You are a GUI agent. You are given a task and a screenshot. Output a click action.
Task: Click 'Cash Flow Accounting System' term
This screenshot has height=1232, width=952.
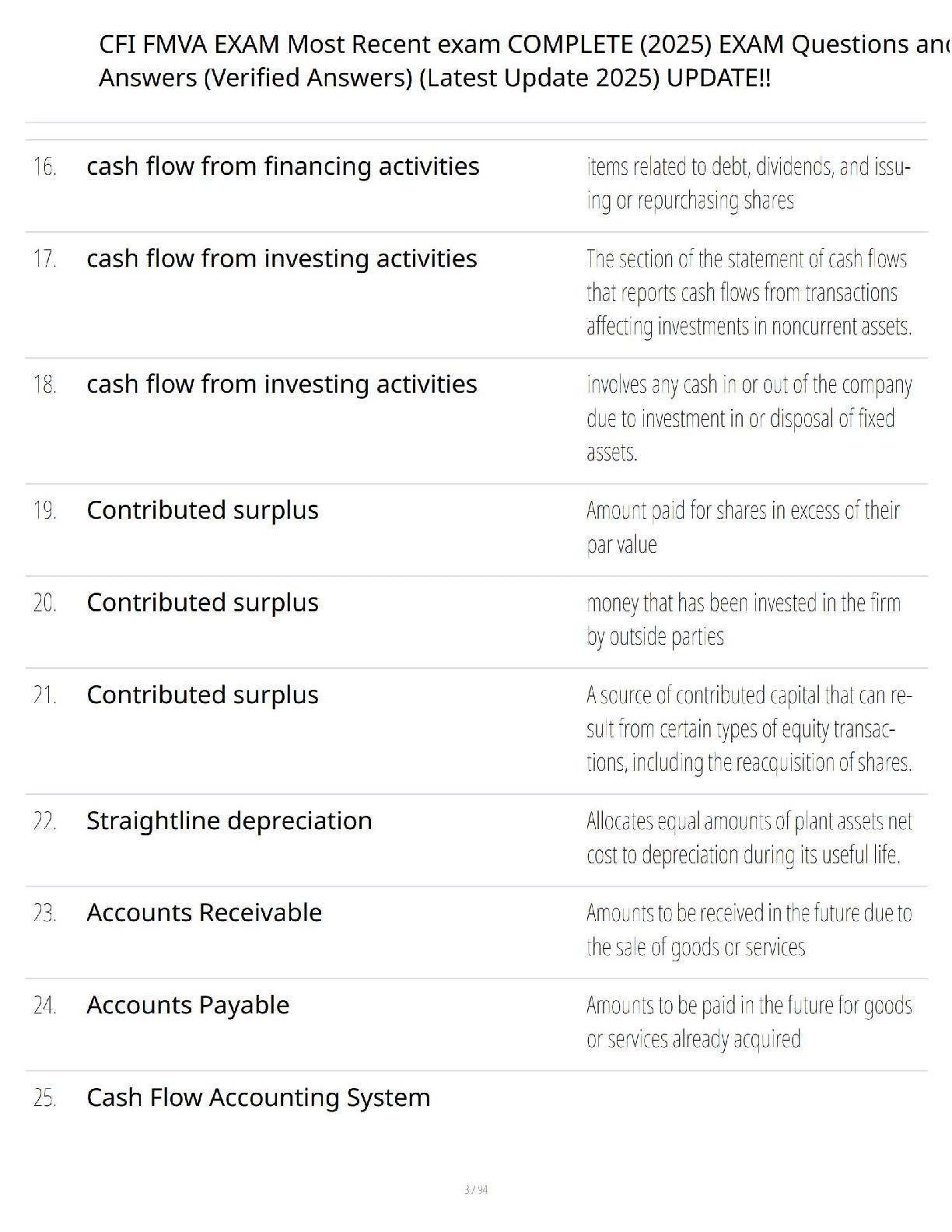pos(258,1097)
